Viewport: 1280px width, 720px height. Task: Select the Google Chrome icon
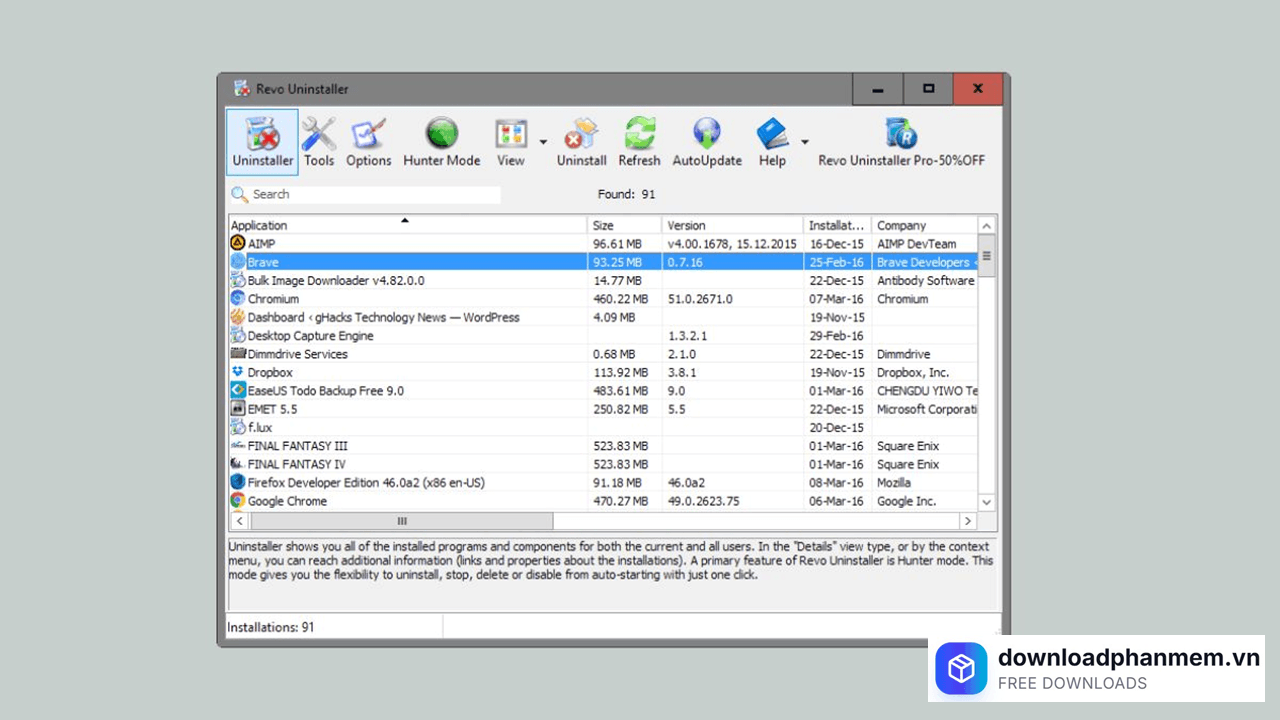[x=238, y=500]
